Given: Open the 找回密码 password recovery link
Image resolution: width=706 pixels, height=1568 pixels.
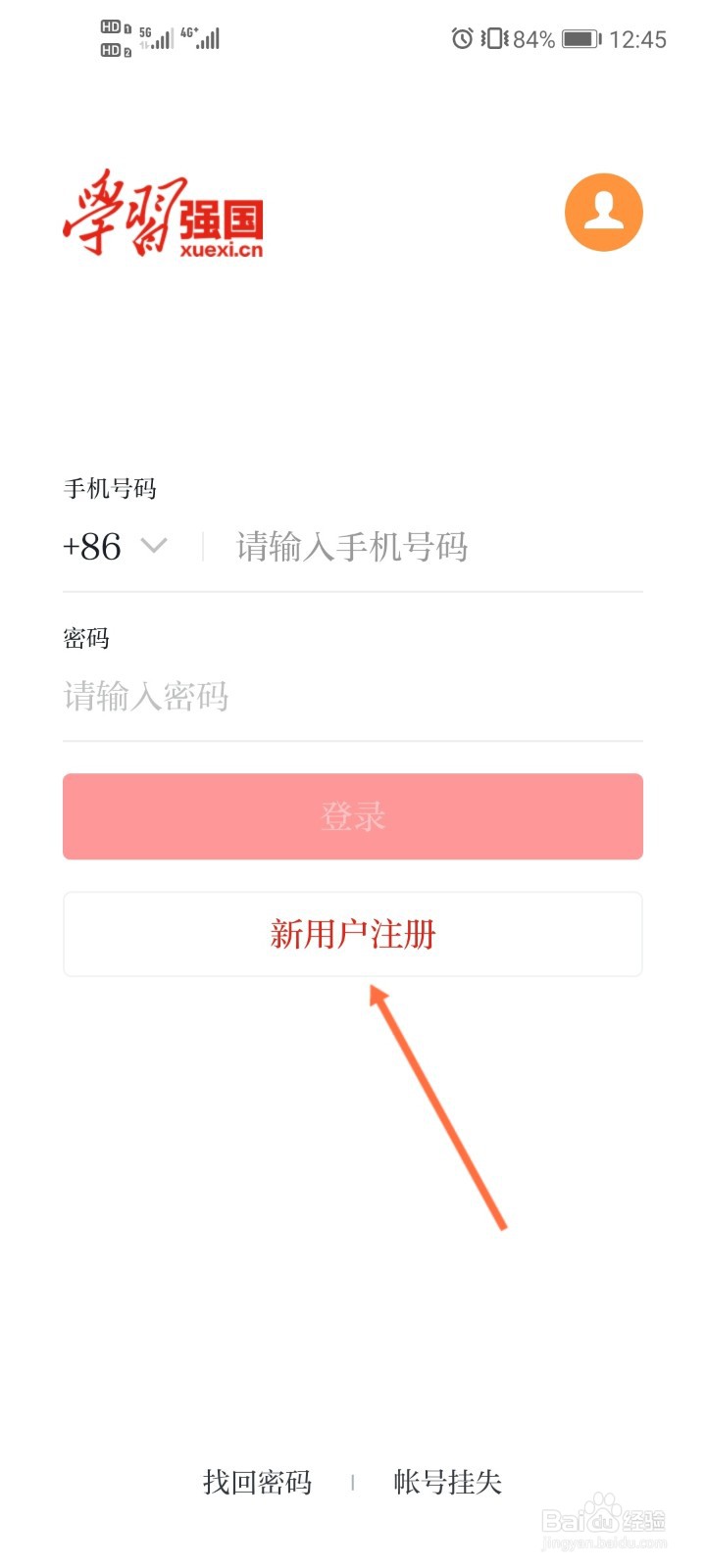Looking at the screenshot, I should click(x=257, y=1482).
